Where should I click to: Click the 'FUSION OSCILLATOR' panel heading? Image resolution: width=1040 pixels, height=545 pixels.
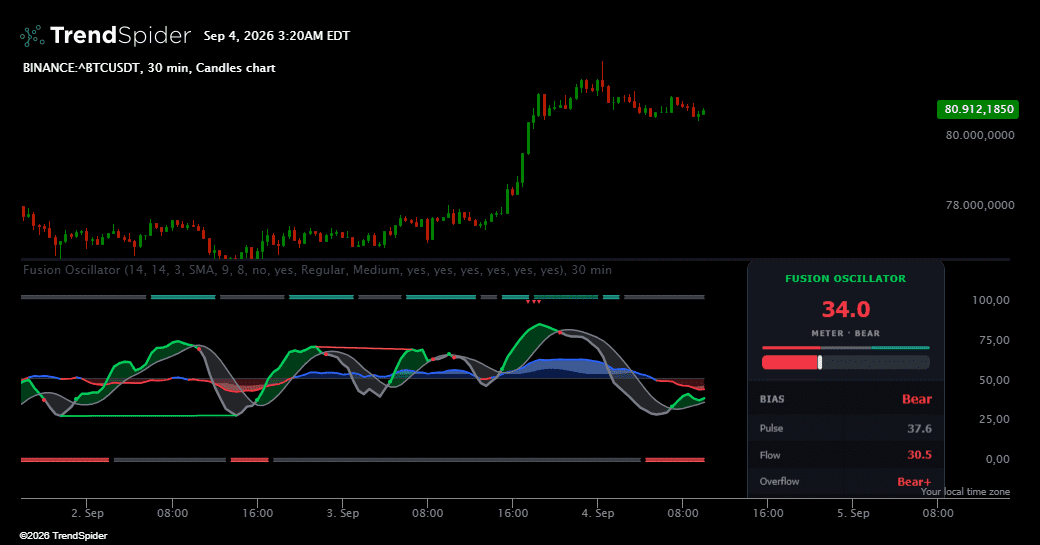[x=846, y=278]
